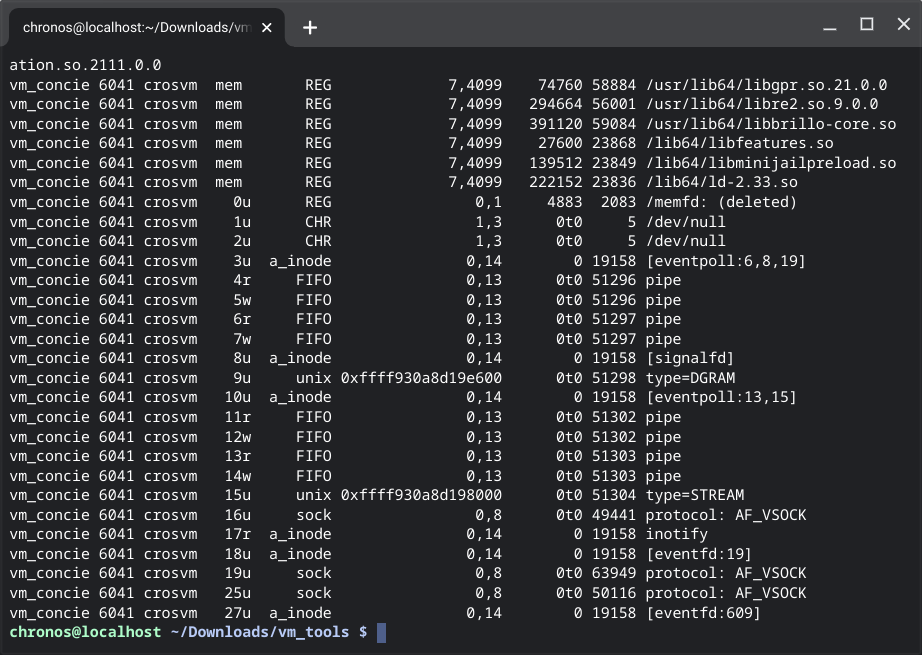Click the address 0xffff930a8d19e600
Screen dimensions: 922x655
coord(421,378)
